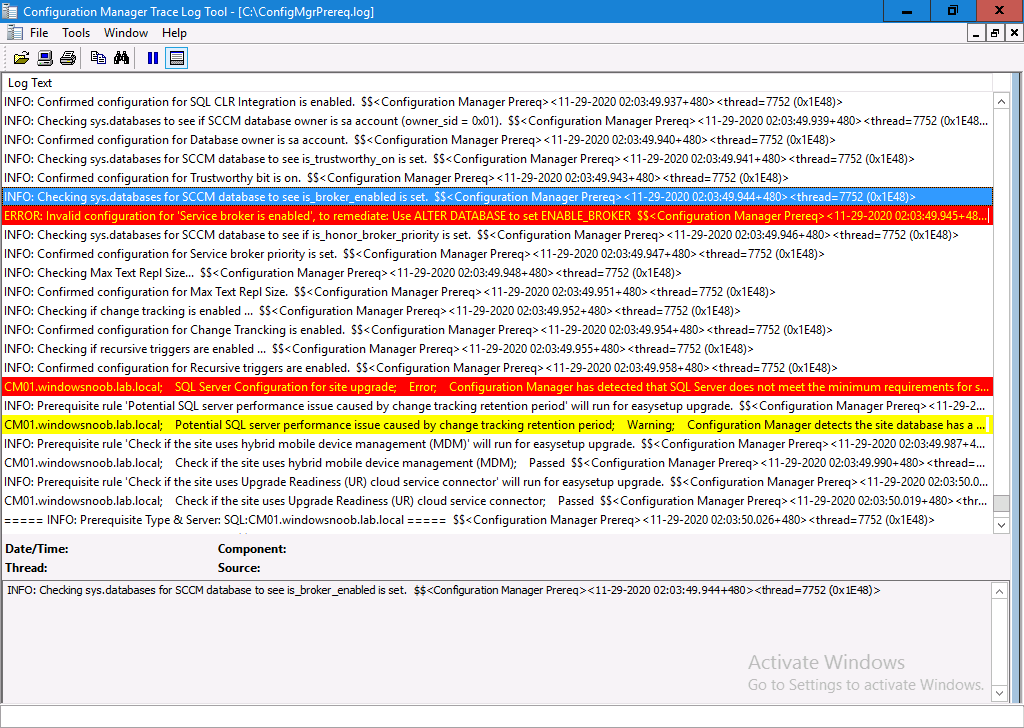Click the Open log file toolbar icon
The image size is (1024, 728).
[22, 58]
